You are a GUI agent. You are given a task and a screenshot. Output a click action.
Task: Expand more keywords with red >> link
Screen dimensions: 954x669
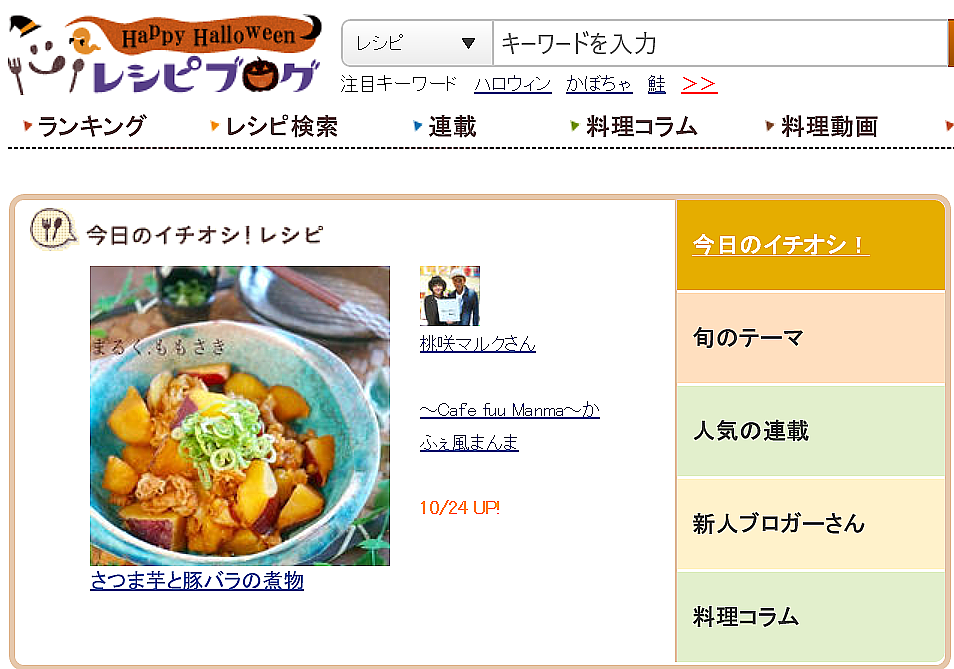coord(699,84)
